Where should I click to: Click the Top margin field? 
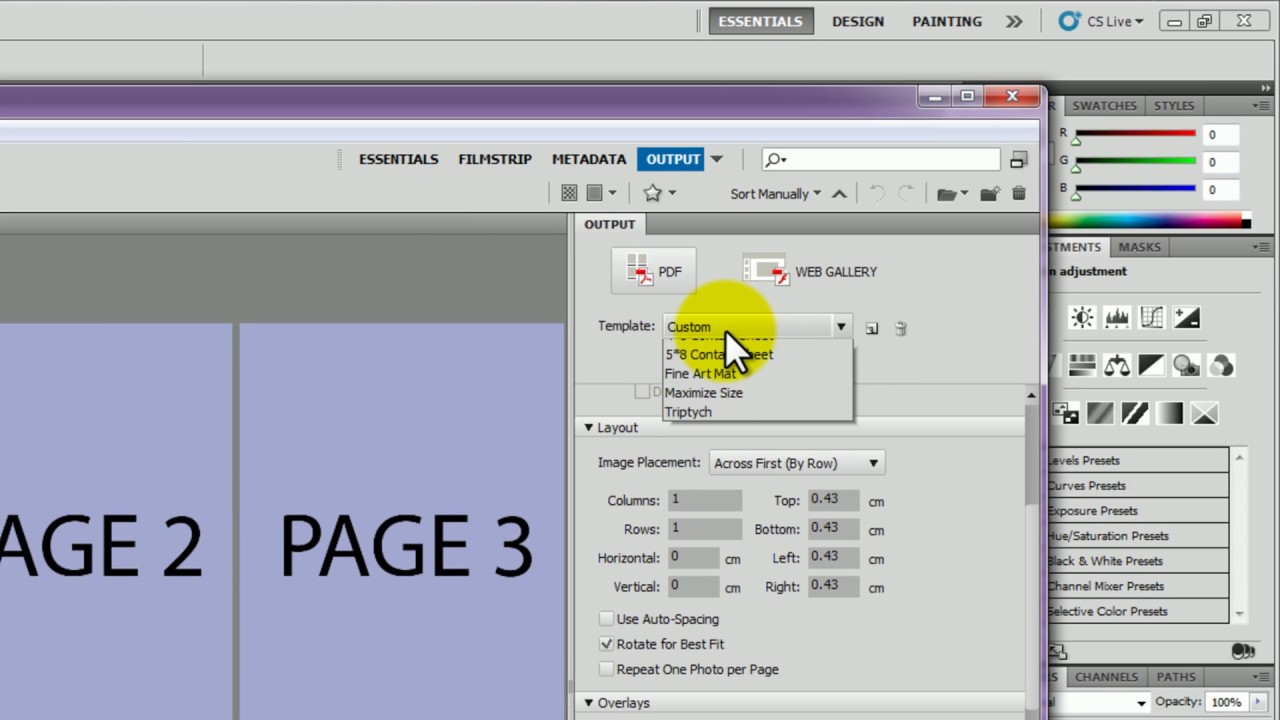(834, 499)
